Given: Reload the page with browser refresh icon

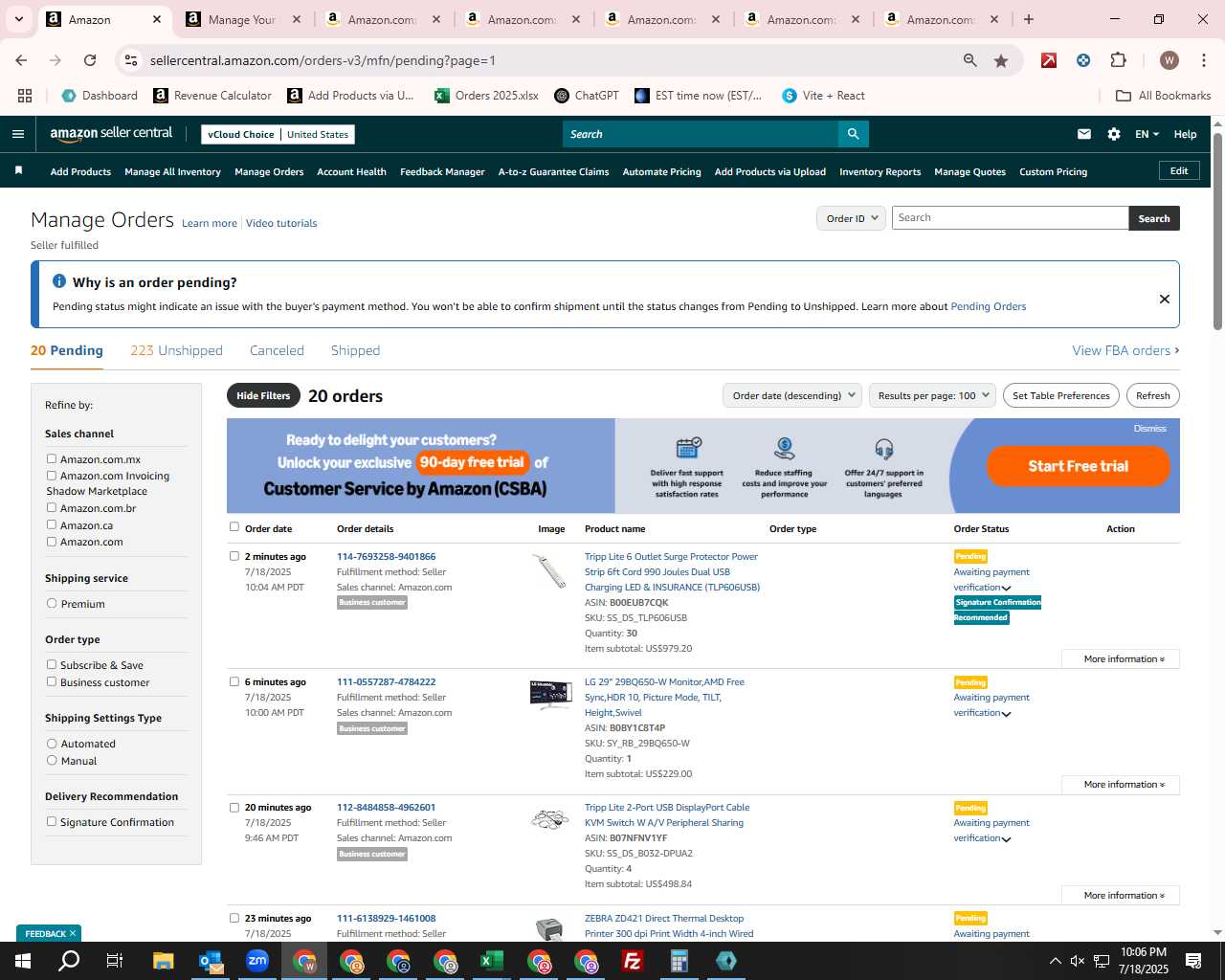Looking at the screenshot, I should tap(90, 60).
